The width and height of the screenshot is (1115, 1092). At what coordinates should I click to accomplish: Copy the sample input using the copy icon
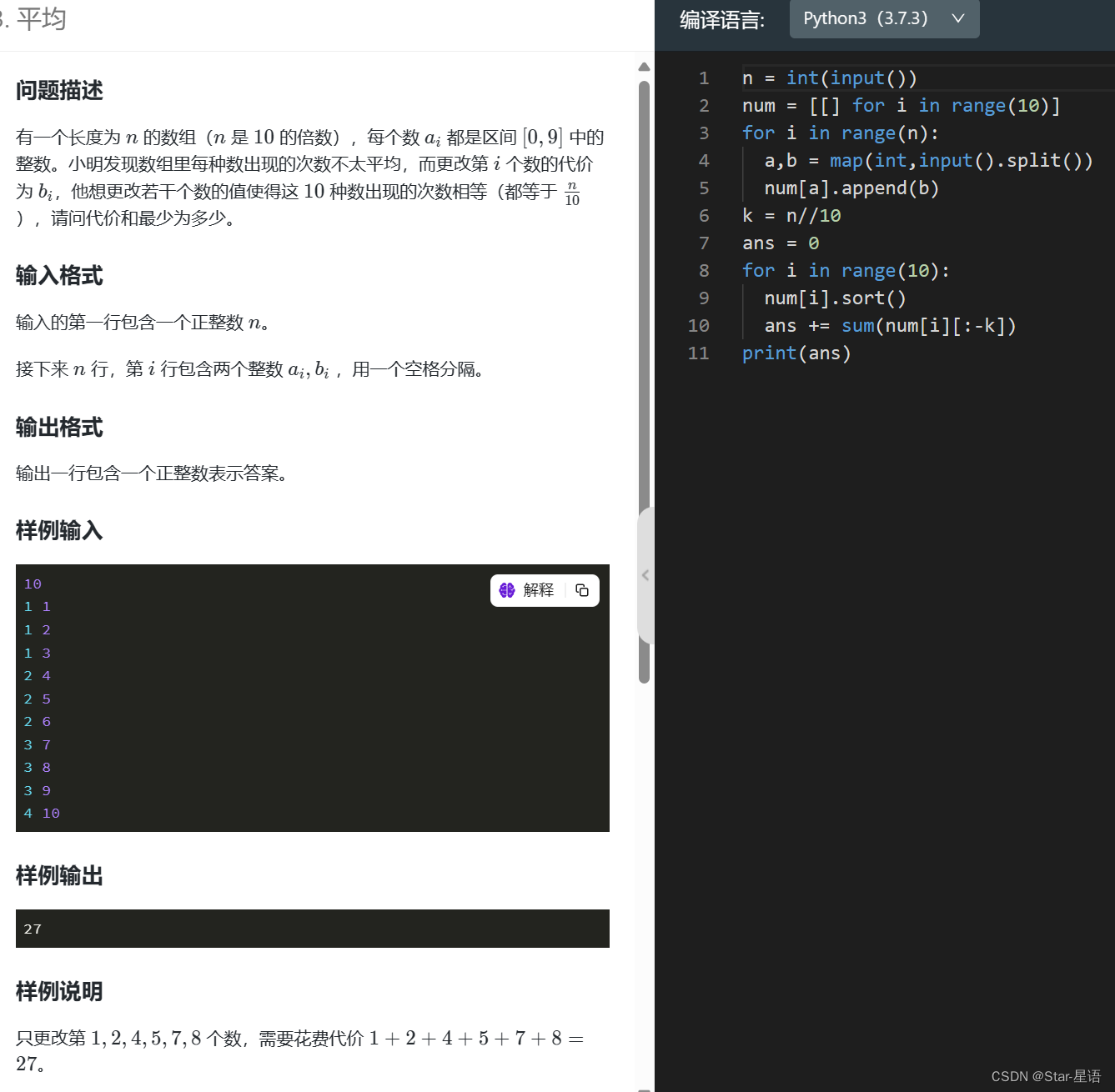pos(582,590)
